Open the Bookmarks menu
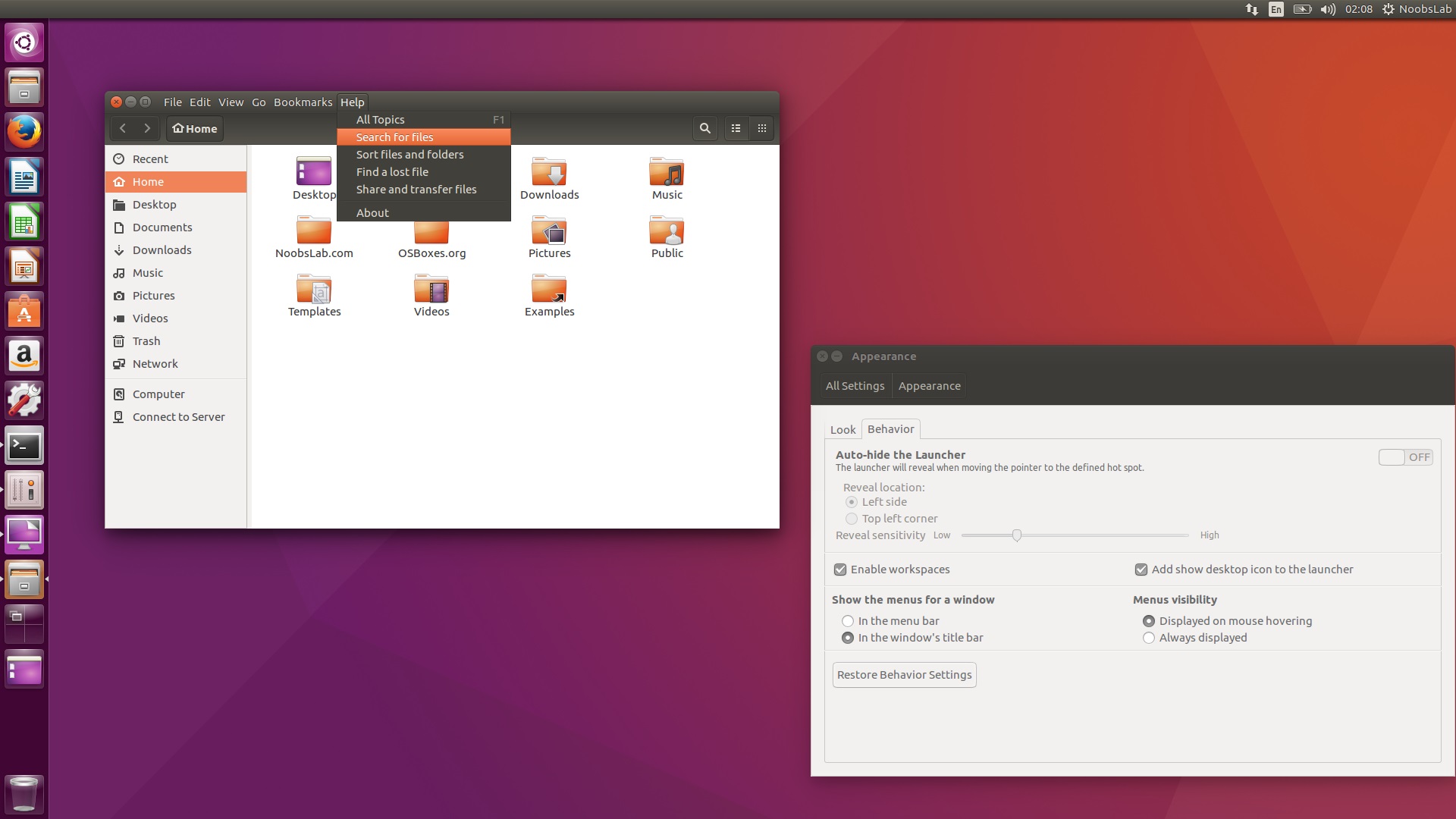The width and height of the screenshot is (1456, 819). pos(303,102)
